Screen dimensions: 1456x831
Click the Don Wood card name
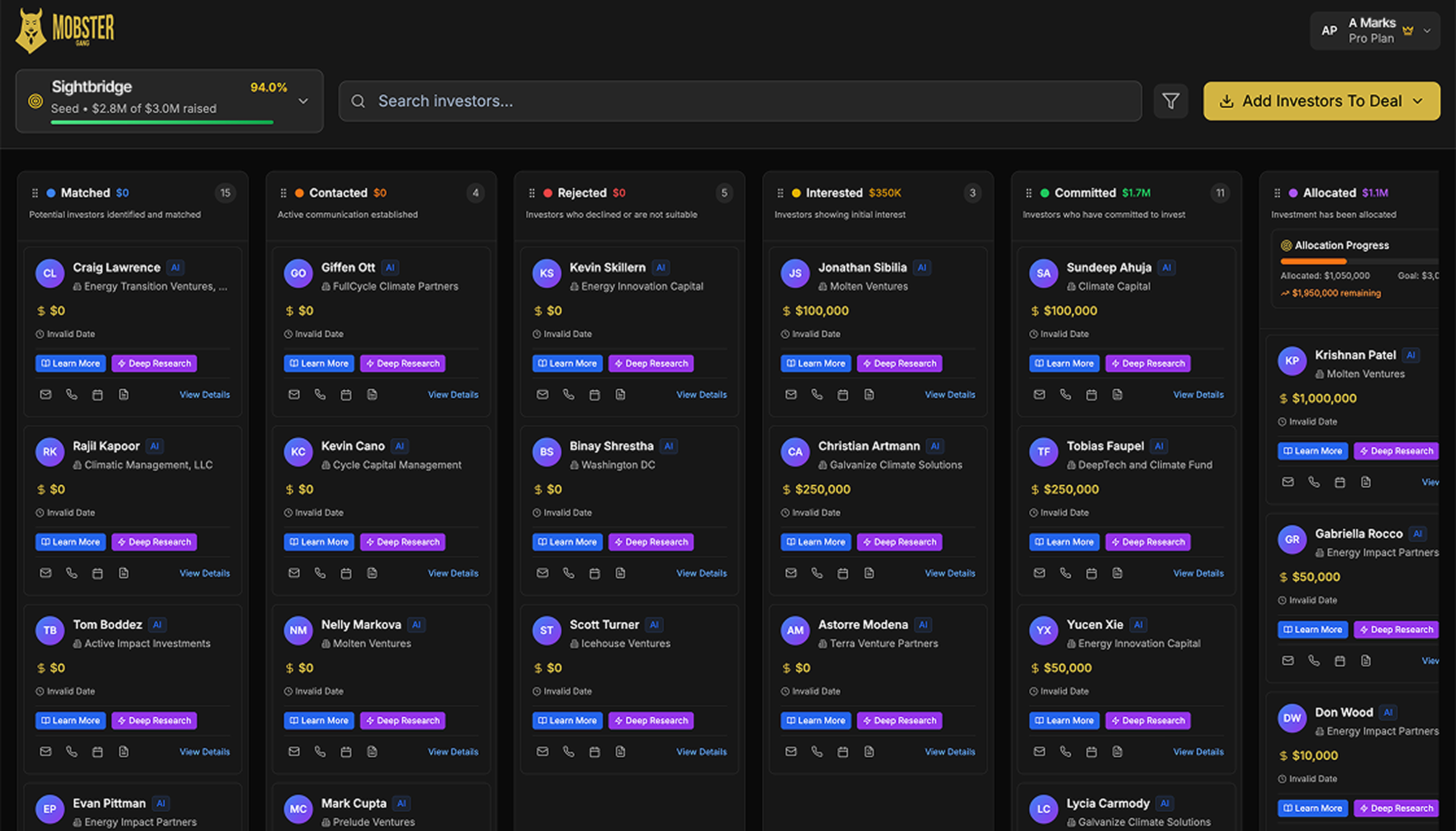1344,713
